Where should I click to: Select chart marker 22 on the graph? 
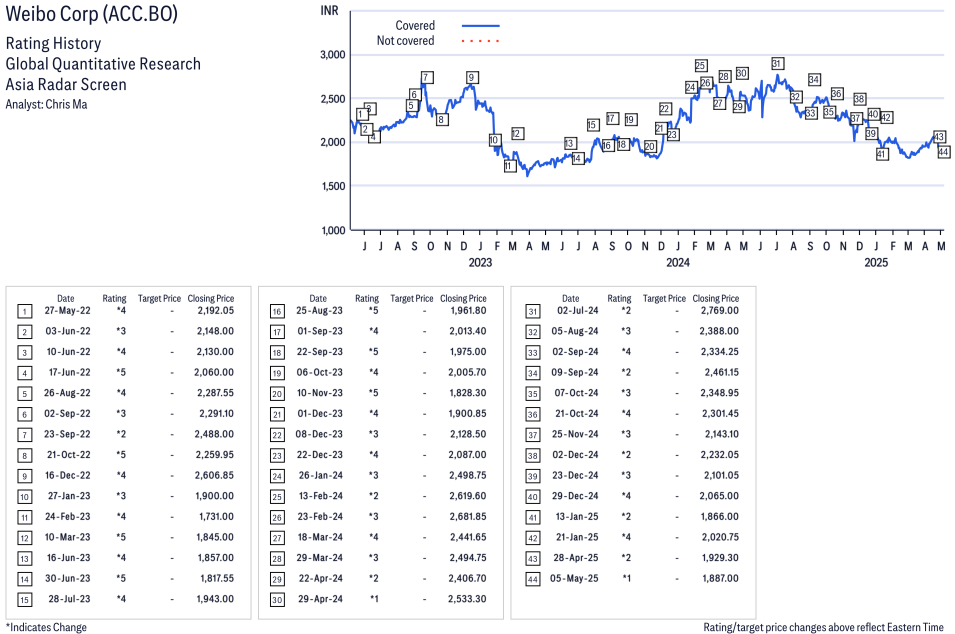(665, 109)
